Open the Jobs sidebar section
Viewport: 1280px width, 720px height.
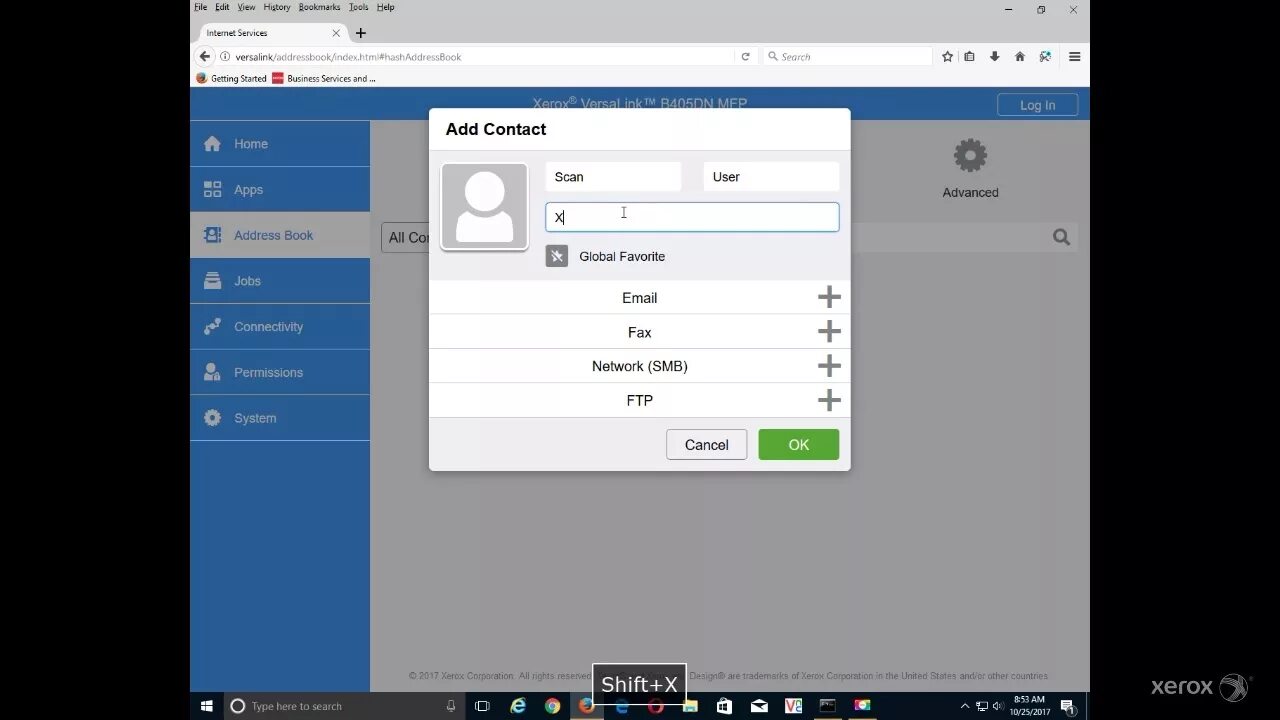(280, 281)
